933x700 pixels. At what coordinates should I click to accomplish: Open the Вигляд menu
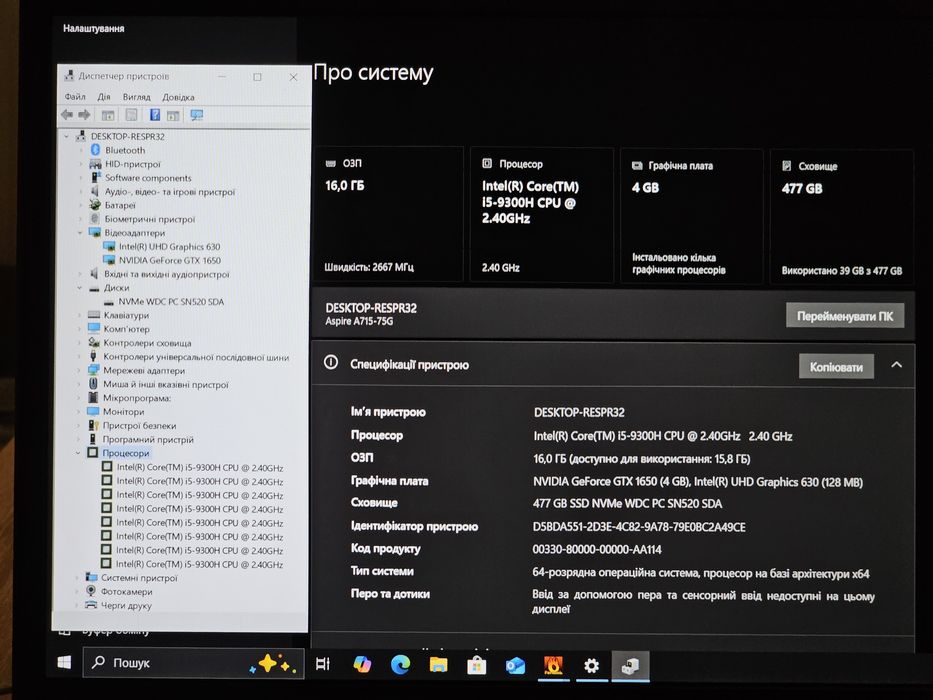[x=136, y=96]
